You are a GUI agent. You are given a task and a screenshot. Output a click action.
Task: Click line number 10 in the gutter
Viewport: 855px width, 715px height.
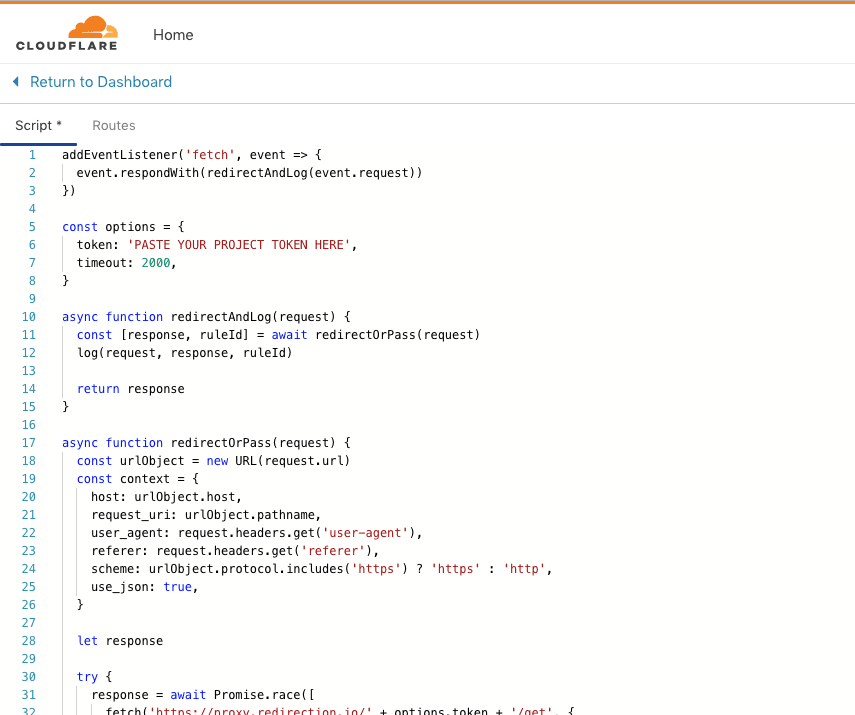coord(29,317)
